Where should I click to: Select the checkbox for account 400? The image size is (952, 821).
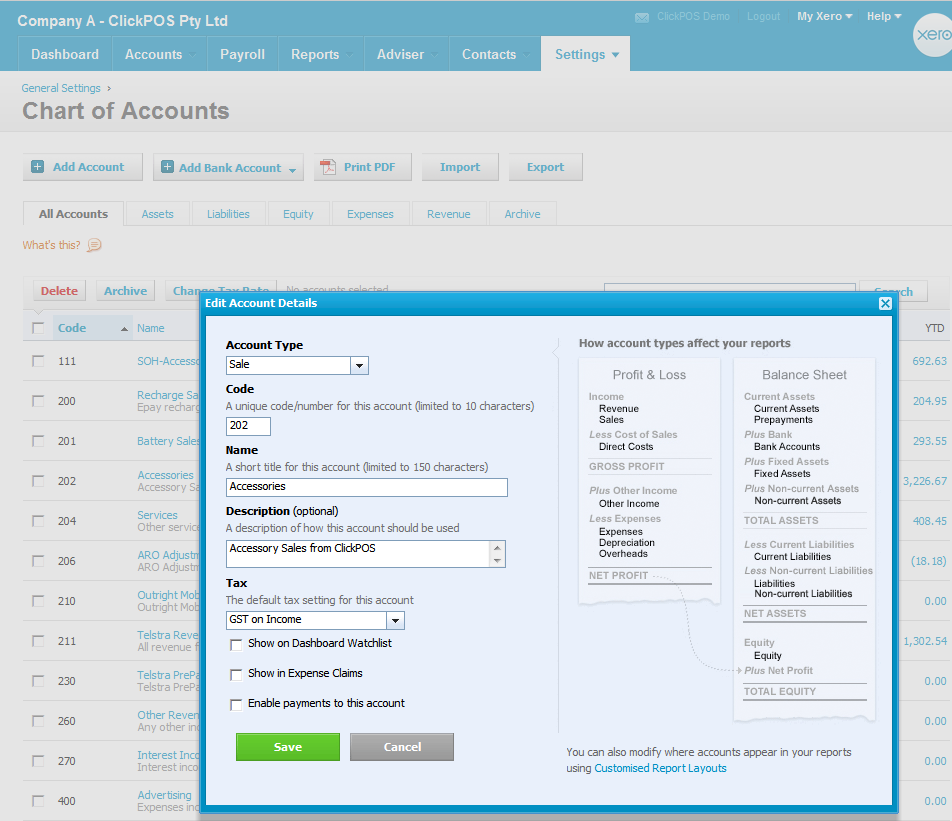[x=38, y=801]
